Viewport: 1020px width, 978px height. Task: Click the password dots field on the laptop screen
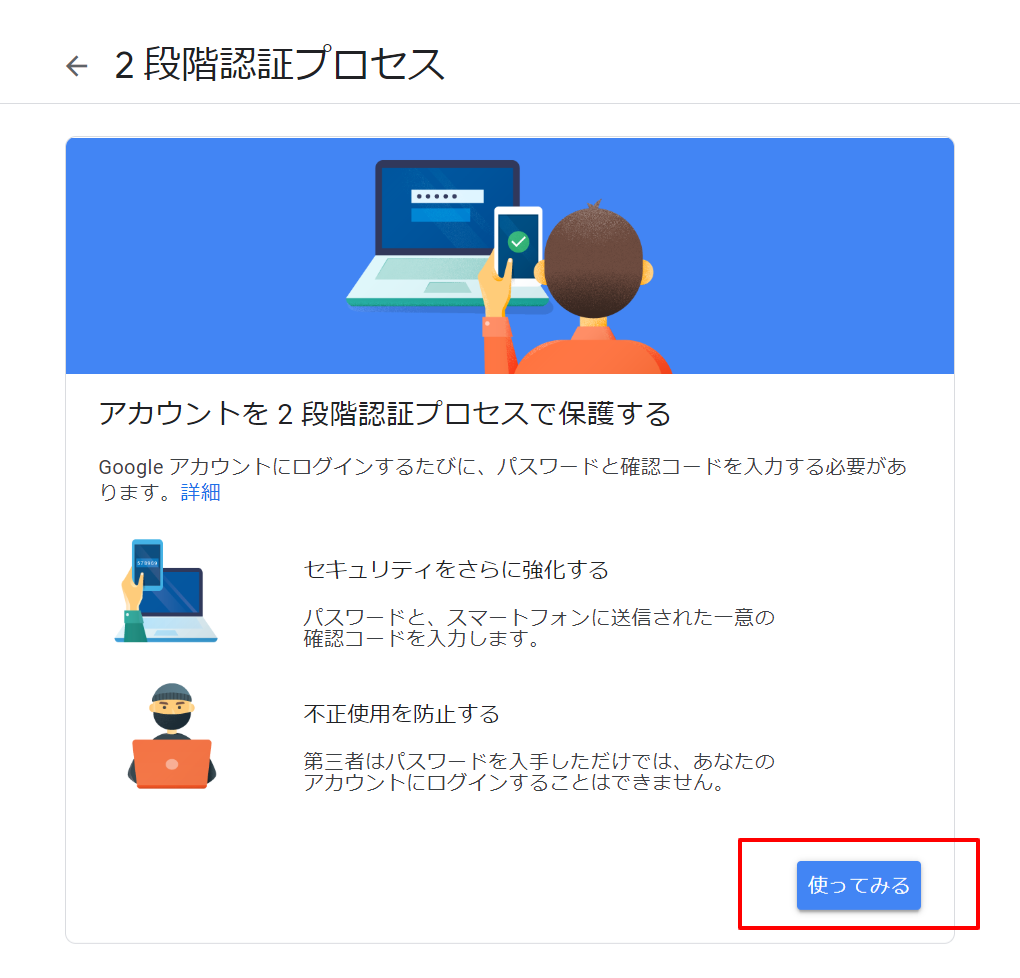[x=447, y=196]
